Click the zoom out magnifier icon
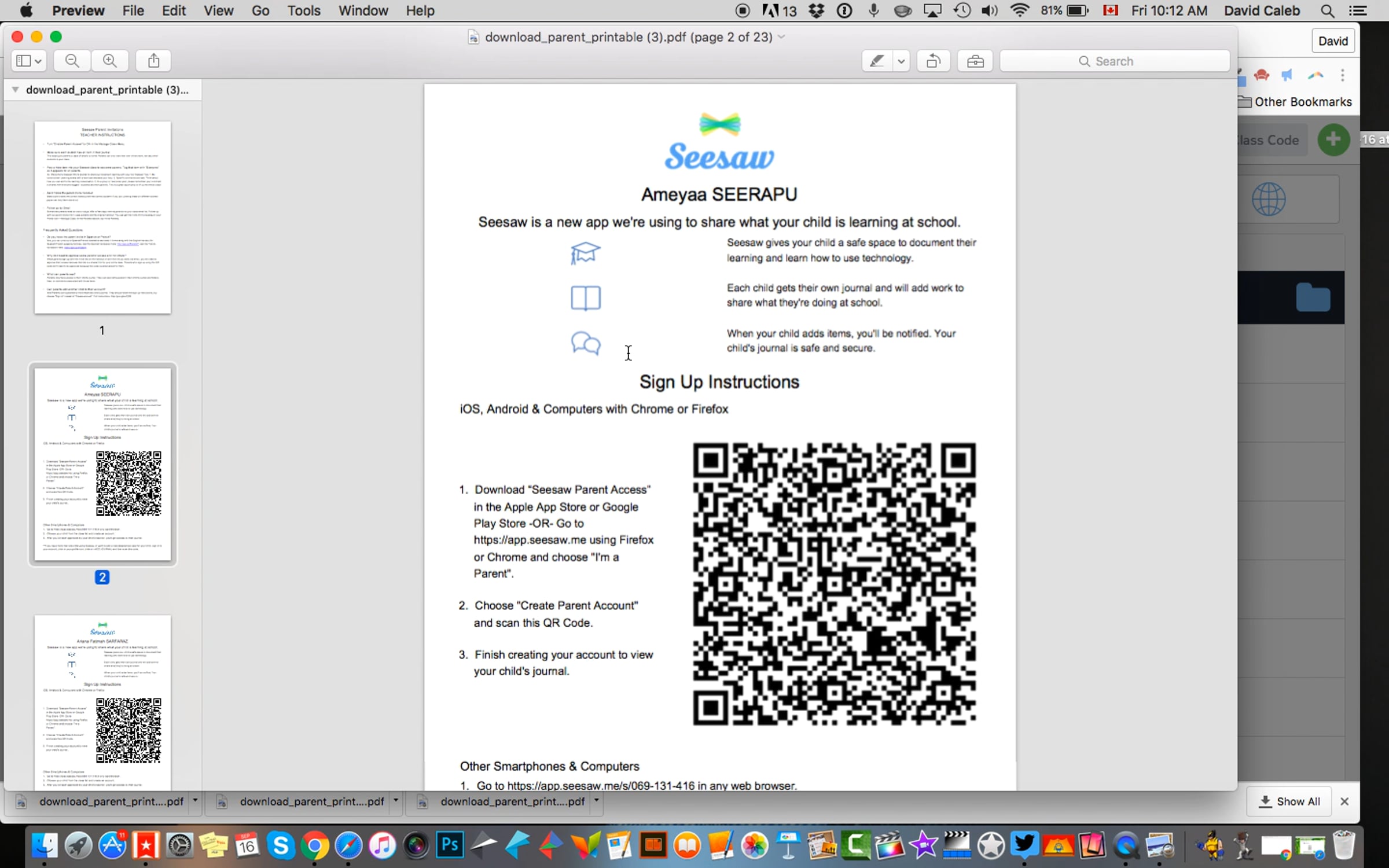1389x868 pixels. click(x=72, y=61)
